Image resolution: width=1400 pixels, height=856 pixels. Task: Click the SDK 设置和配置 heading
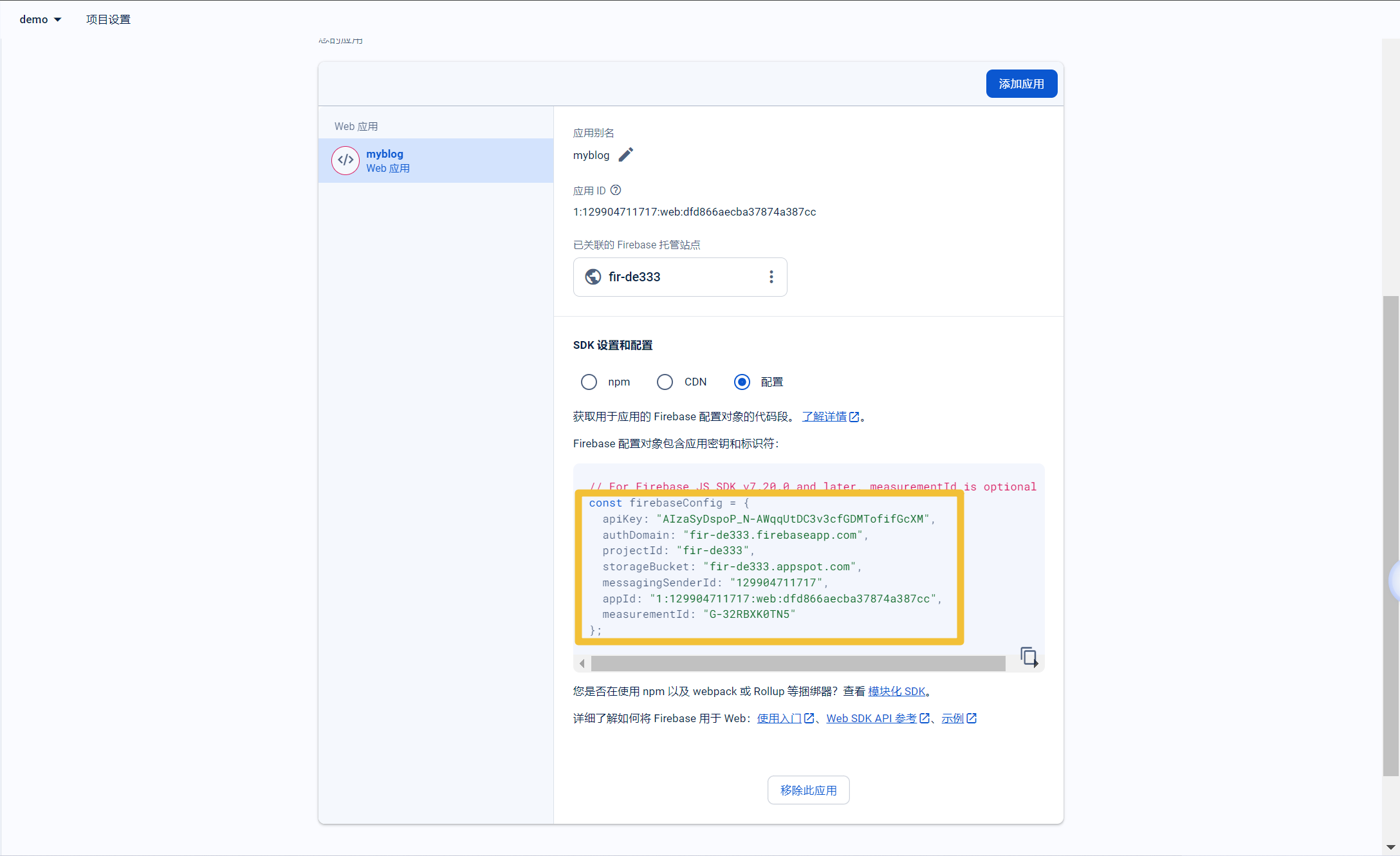[x=612, y=346]
